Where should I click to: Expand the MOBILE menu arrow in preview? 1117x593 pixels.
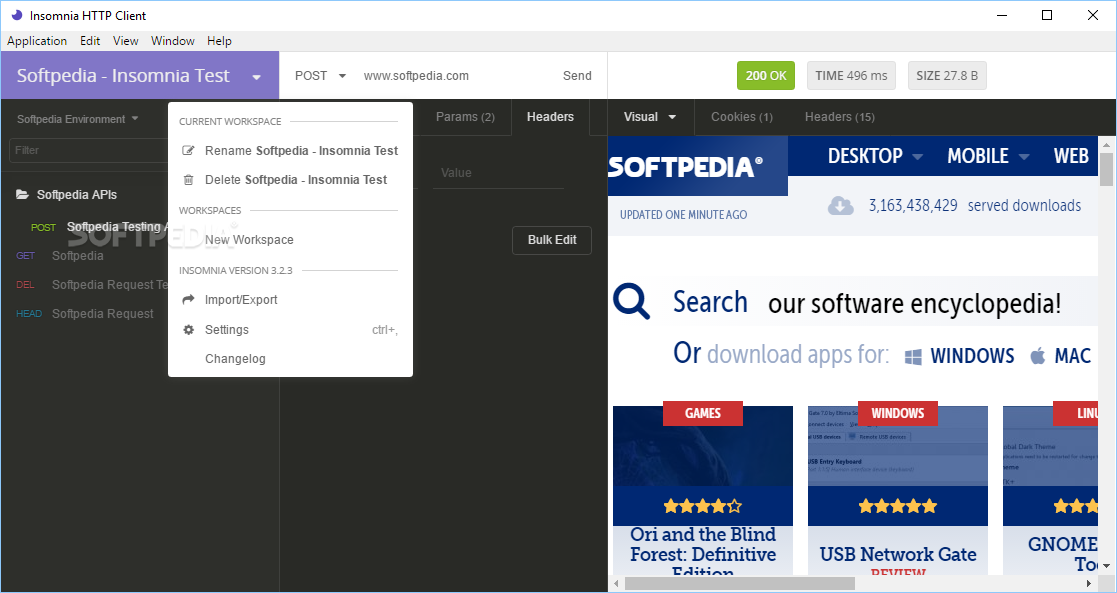click(1024, 157)
